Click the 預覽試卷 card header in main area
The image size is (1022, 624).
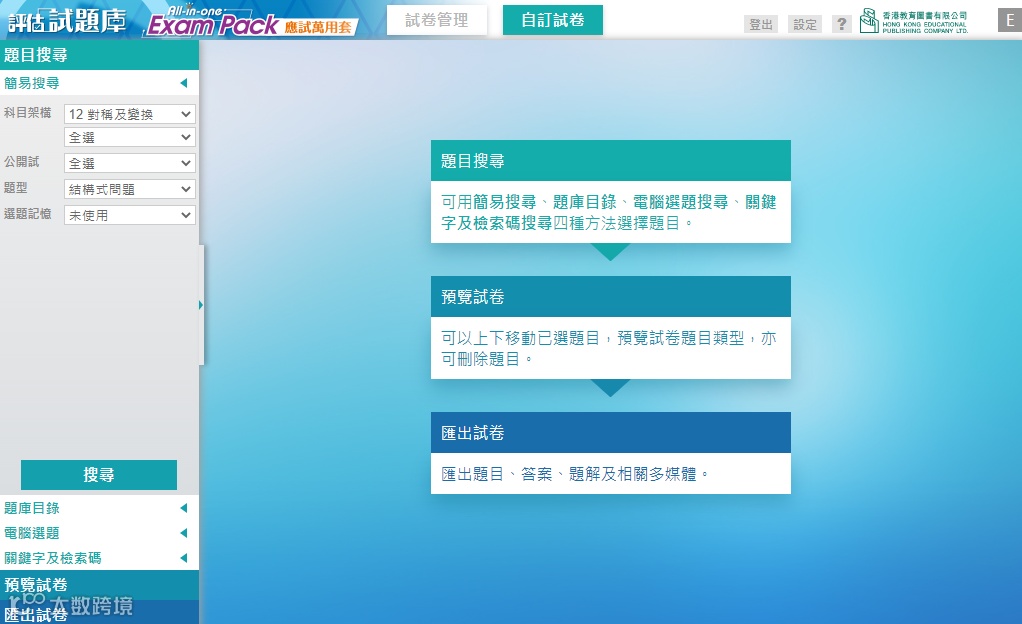pos(611,297)
